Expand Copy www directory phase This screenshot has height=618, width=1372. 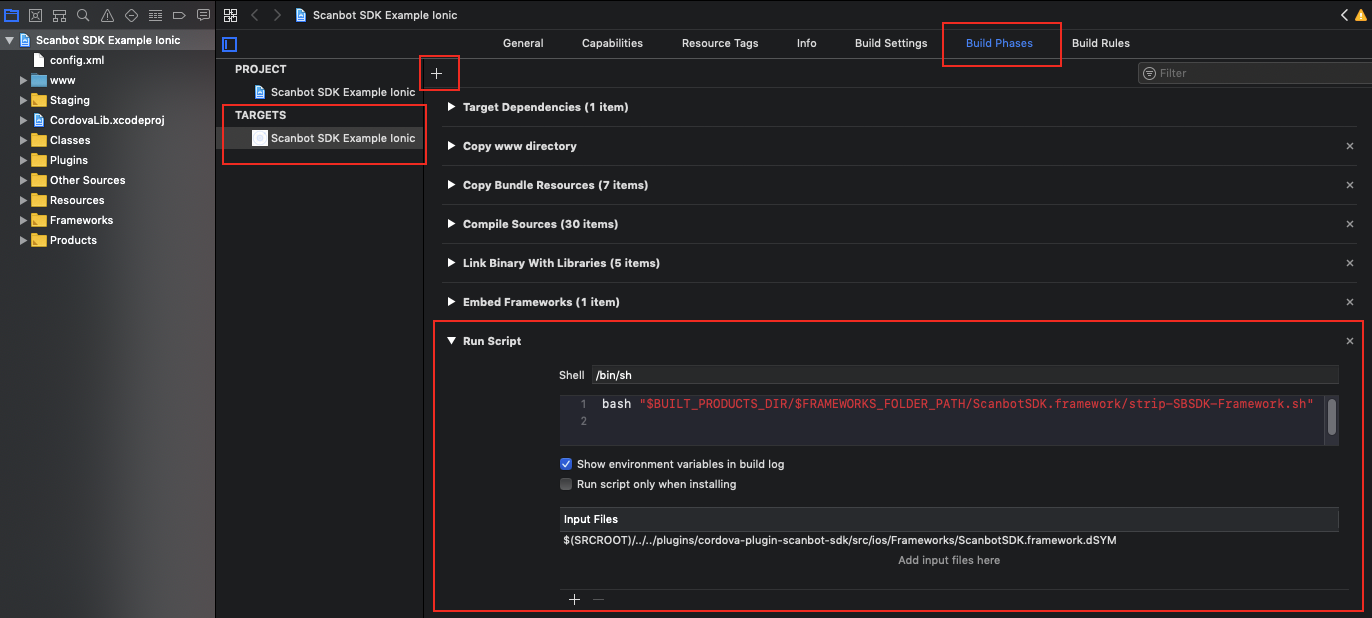452,146
